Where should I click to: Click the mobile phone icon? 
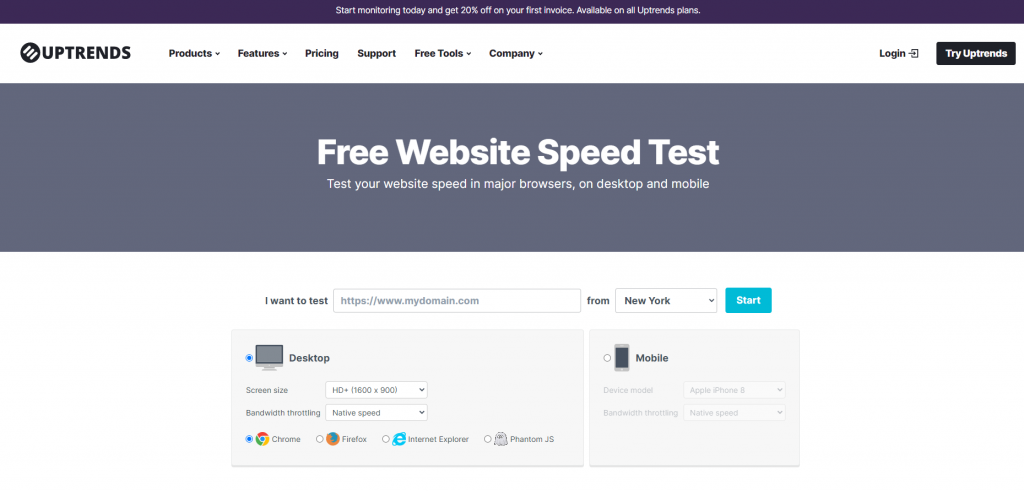click(x=622, y=357)
